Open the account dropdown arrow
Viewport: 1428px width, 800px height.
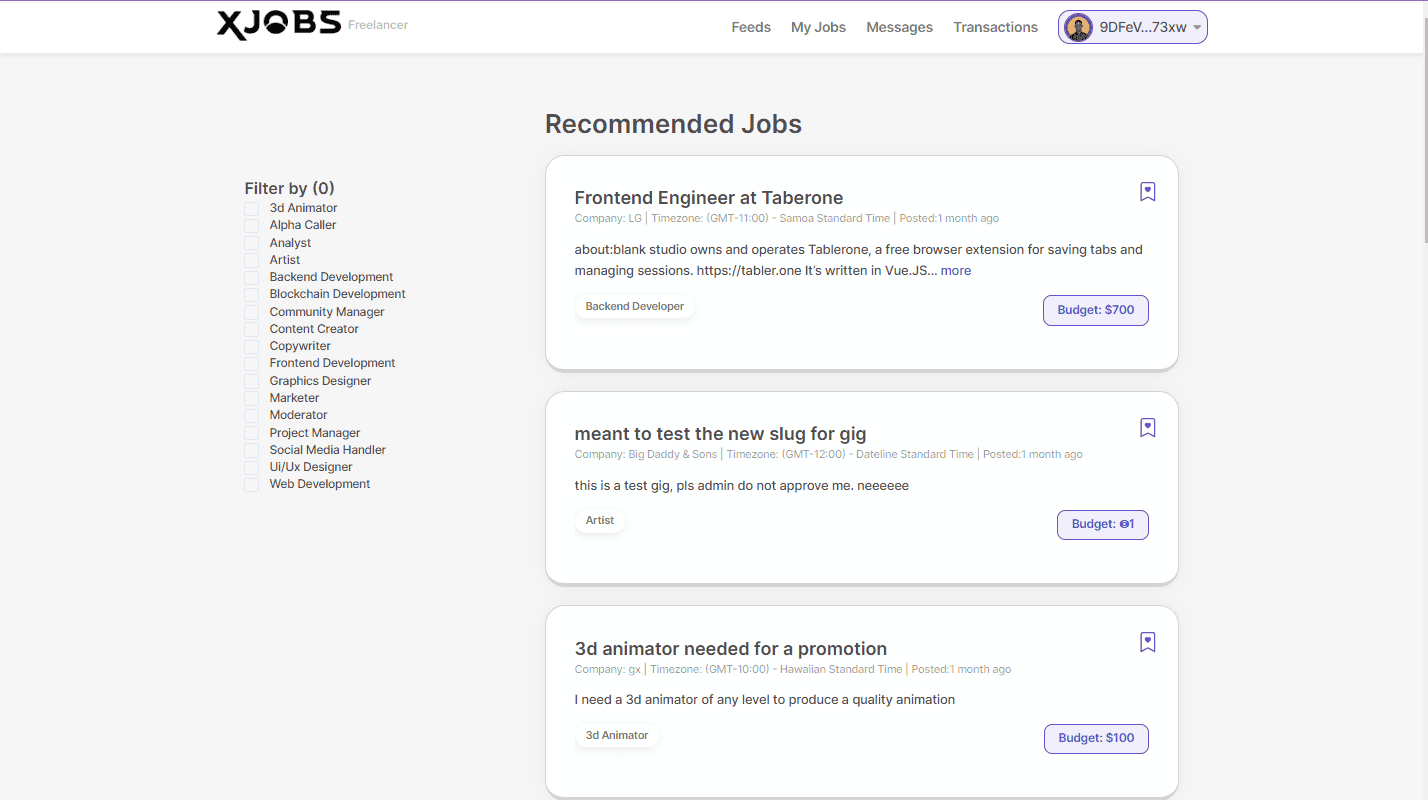pos(1197,28)
